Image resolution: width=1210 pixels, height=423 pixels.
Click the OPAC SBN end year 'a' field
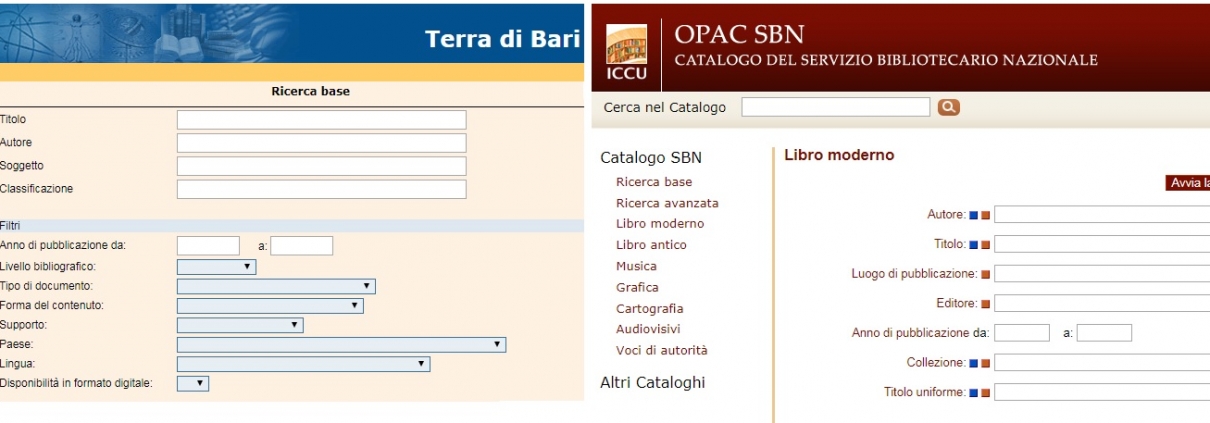pyautogui.click(x=1104, y=333)
